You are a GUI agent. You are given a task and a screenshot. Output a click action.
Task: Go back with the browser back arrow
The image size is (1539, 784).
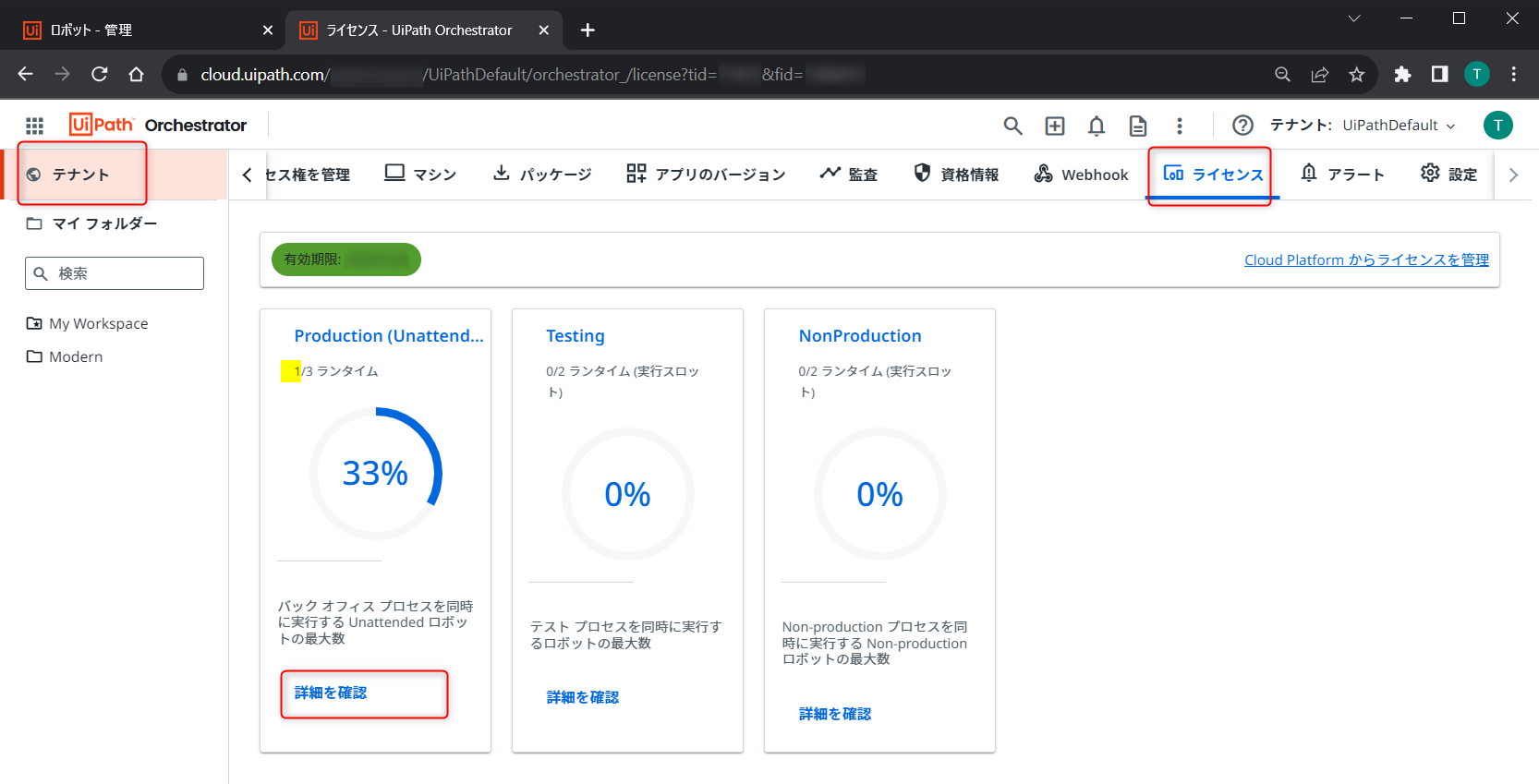25,74
